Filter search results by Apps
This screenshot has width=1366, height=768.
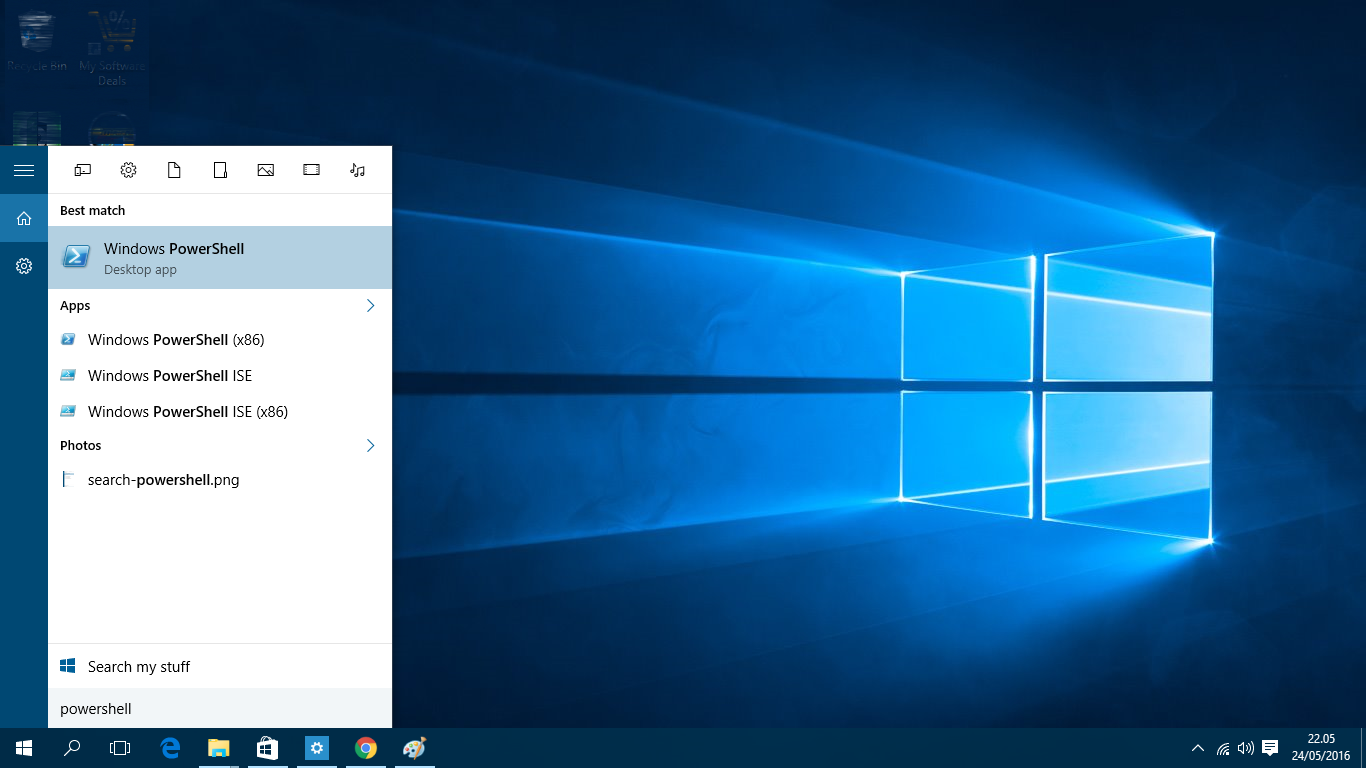[x=82, y=170]
